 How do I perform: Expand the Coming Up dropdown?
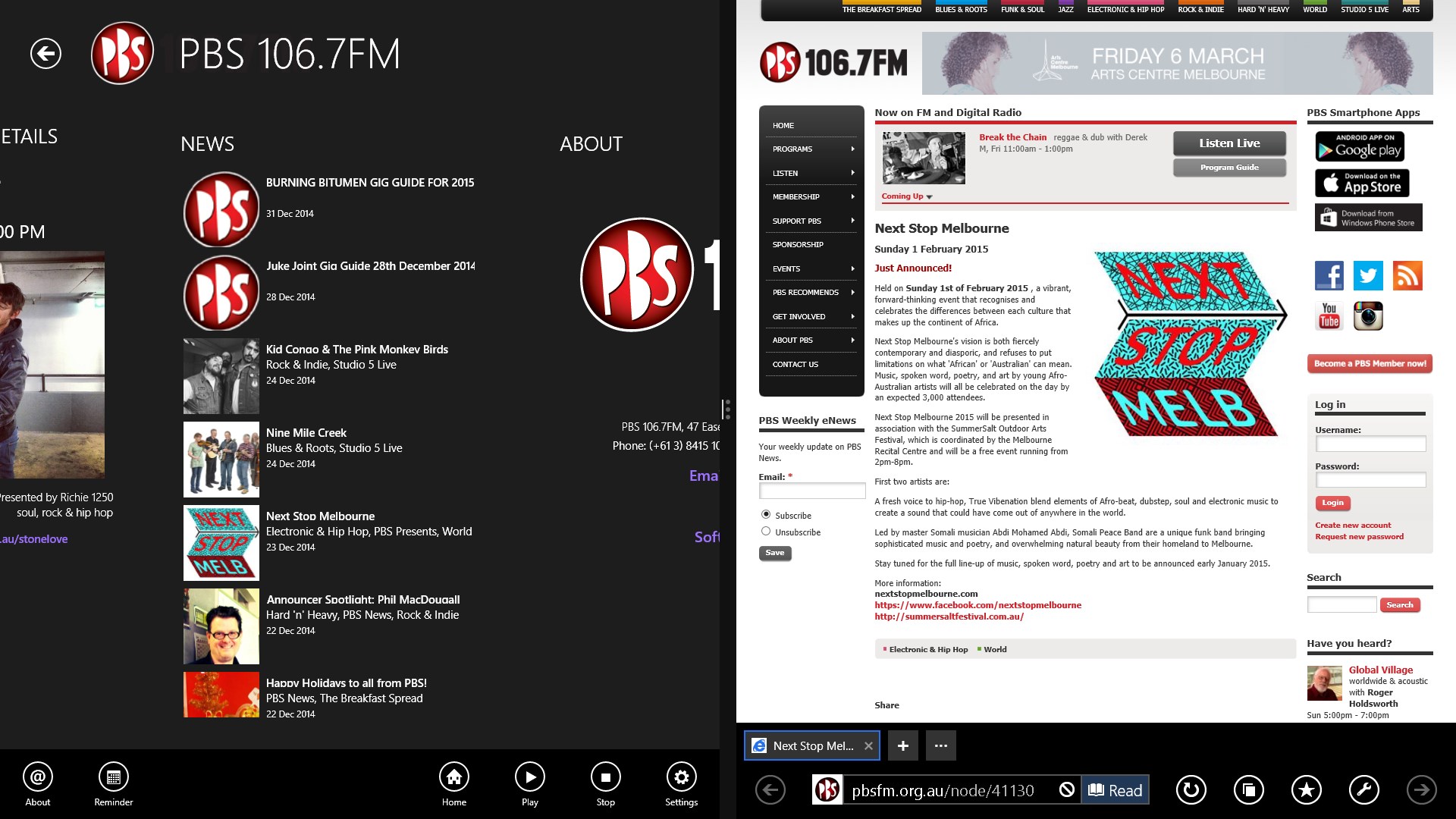(x=907, y=196)
